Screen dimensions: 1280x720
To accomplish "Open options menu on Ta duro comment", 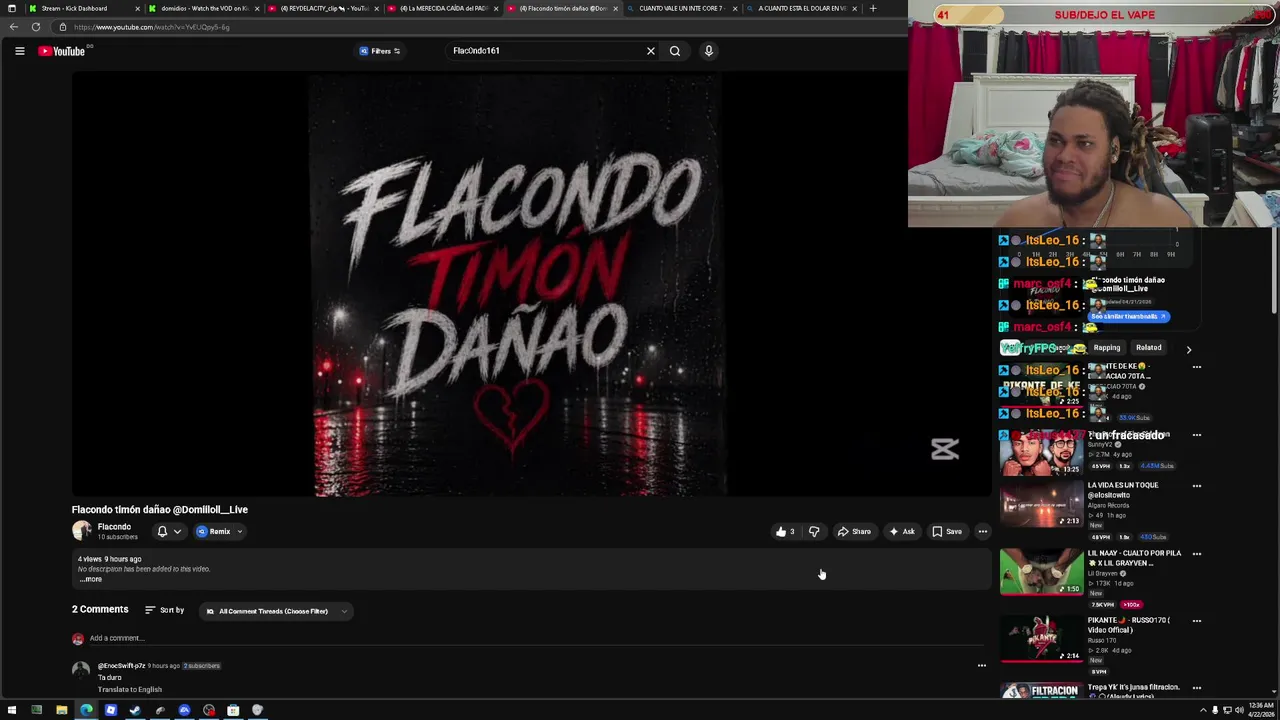I will point(981,666).
